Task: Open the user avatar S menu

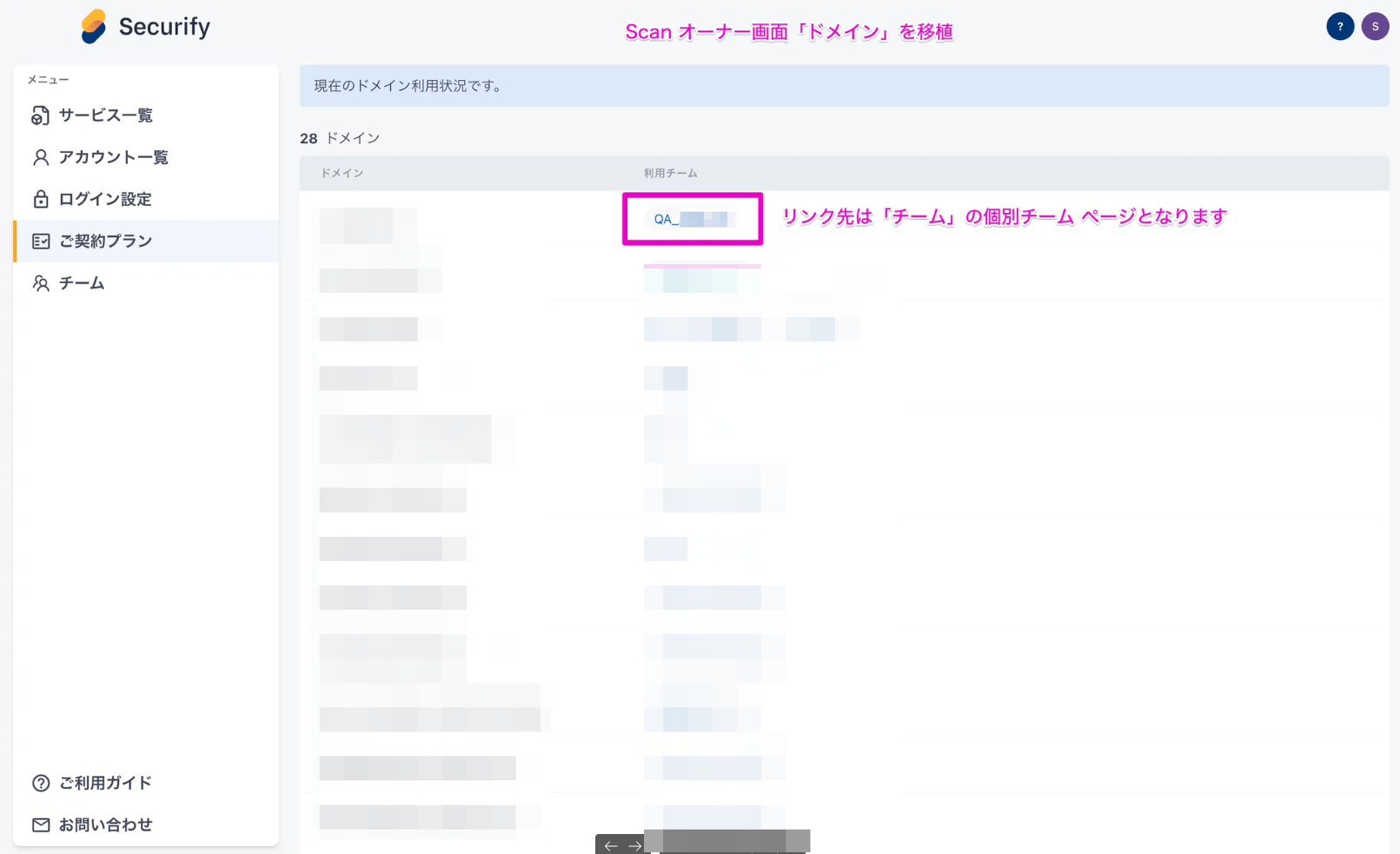Action: tap(1375, 26)
